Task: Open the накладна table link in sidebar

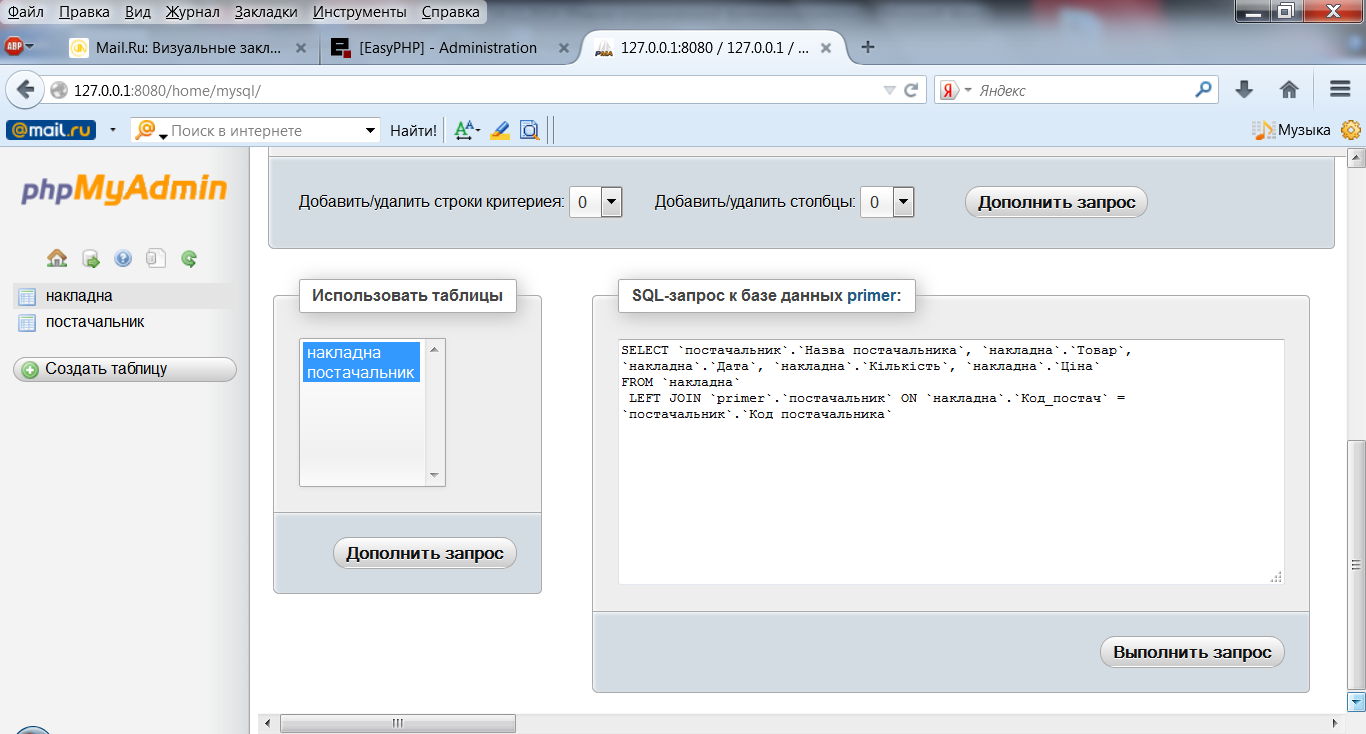Action: click(79, 296)
